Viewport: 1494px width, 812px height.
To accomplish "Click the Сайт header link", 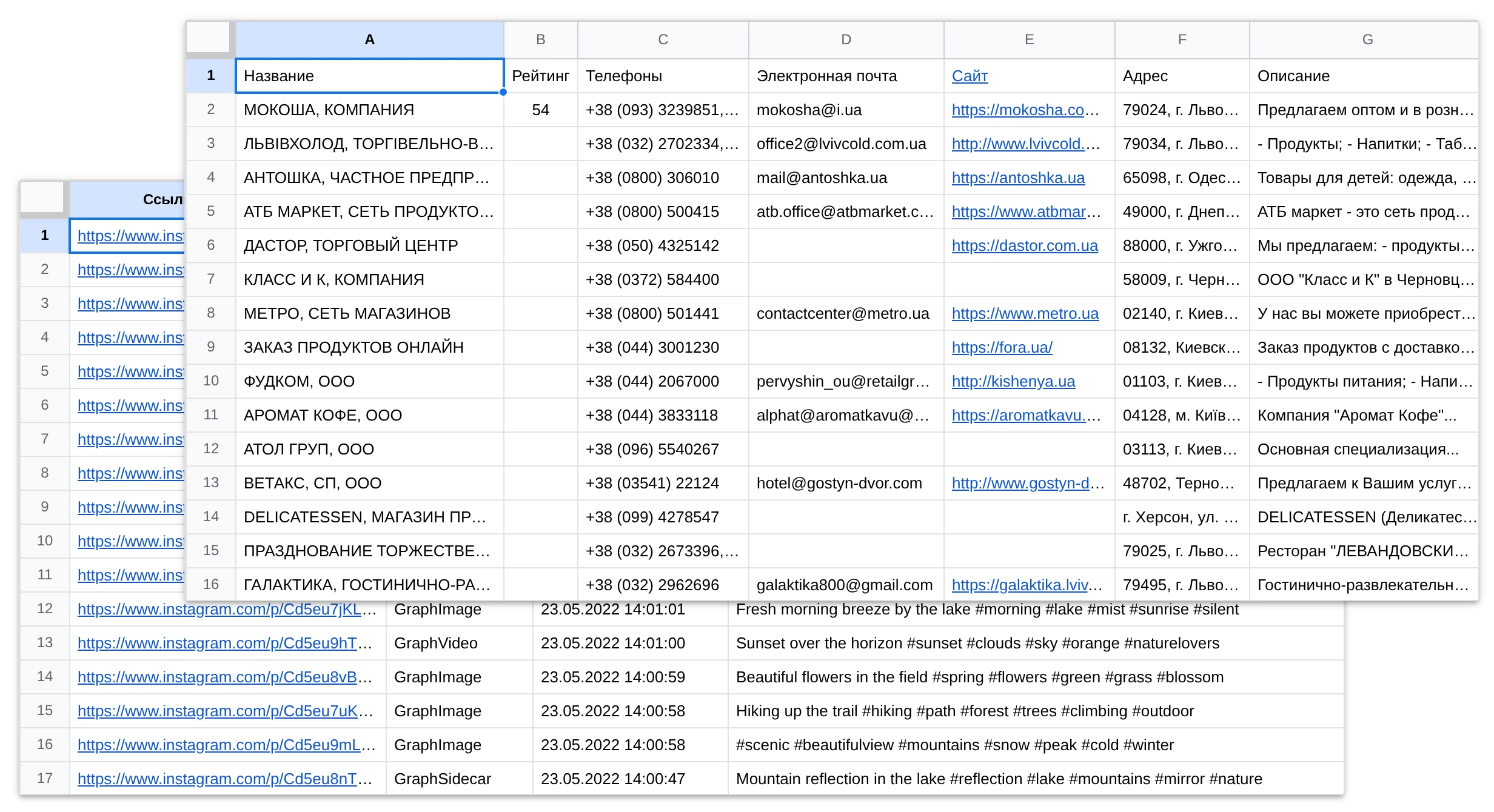I will [x=970, y=76].
